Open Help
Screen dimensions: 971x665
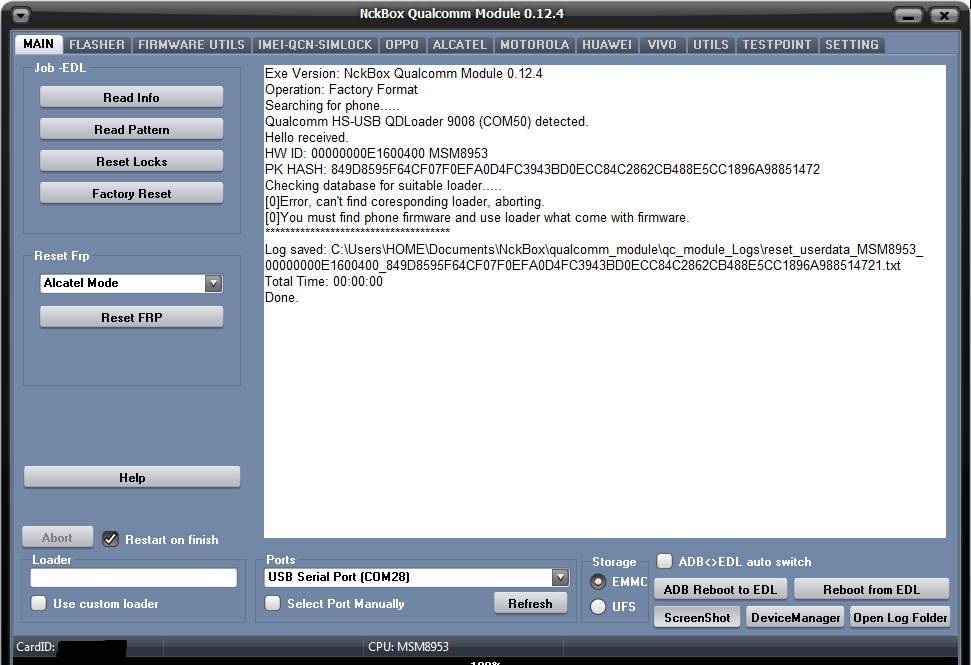132,477
